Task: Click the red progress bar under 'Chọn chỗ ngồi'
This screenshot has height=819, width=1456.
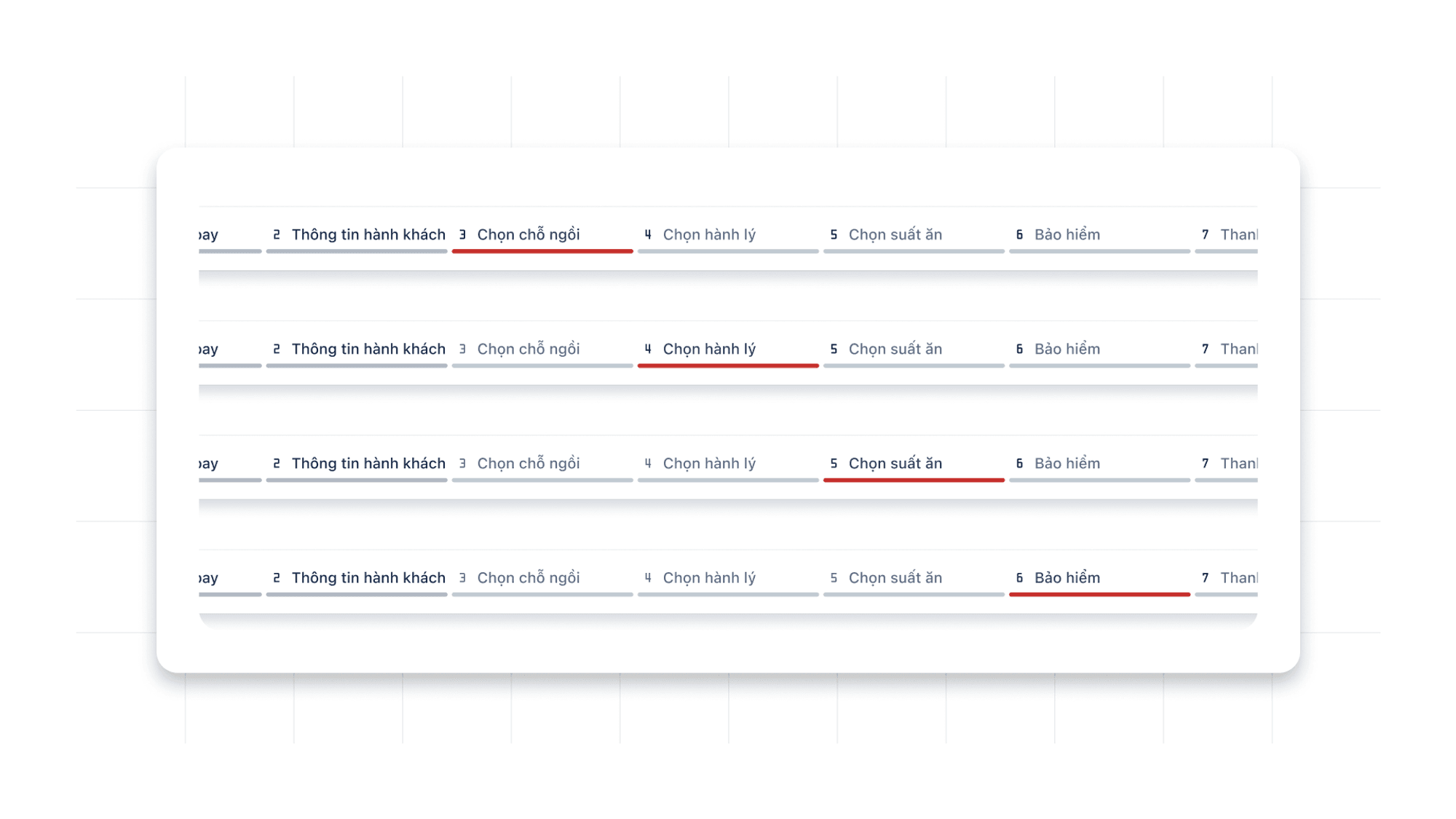Action: click(542, 251)
